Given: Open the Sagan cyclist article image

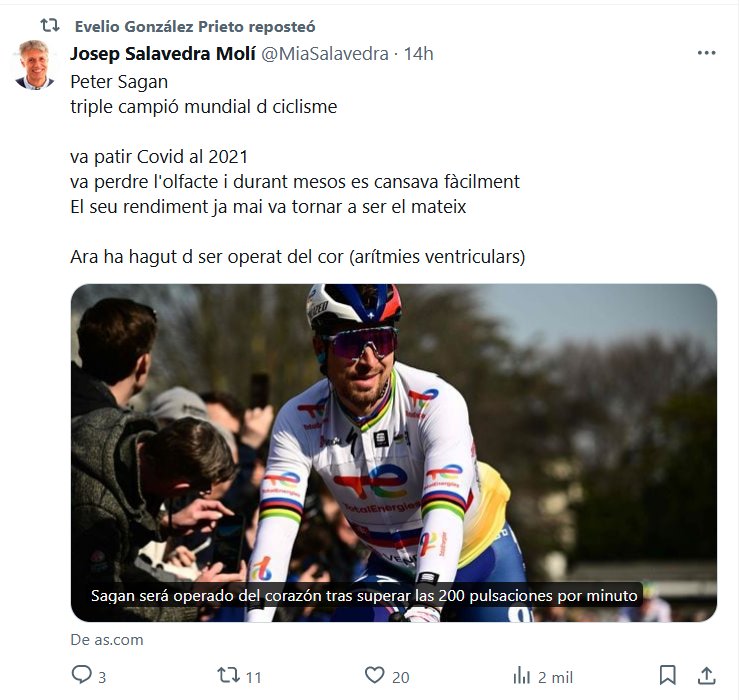Looking at the screenshot, I should pyautogui.click(x=393, y=430).
